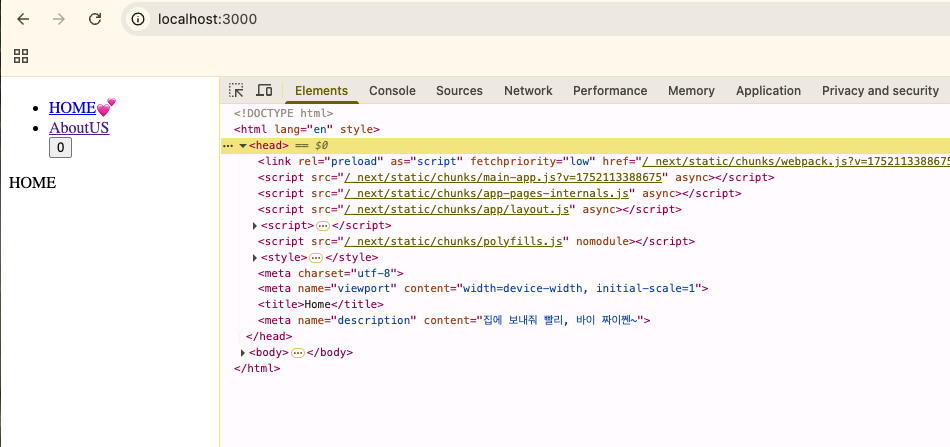Click the ellipsis inside the script tag

pos(323,226)
